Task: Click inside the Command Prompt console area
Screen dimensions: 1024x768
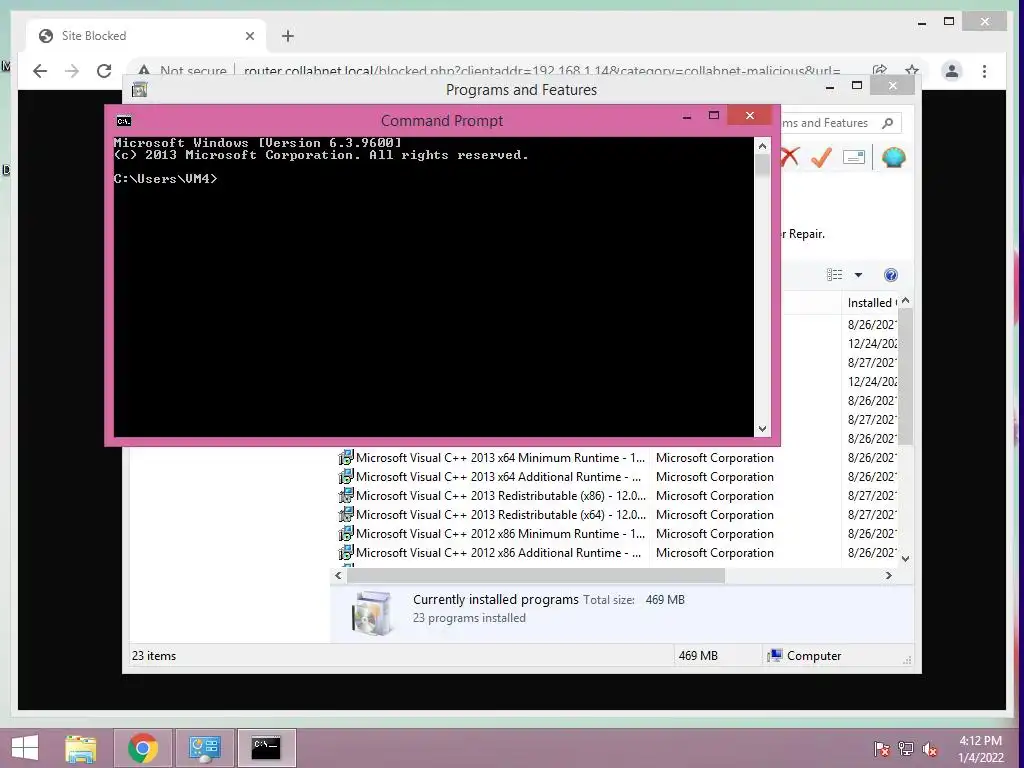Action: pyautogui.click(x=434, y=287)
